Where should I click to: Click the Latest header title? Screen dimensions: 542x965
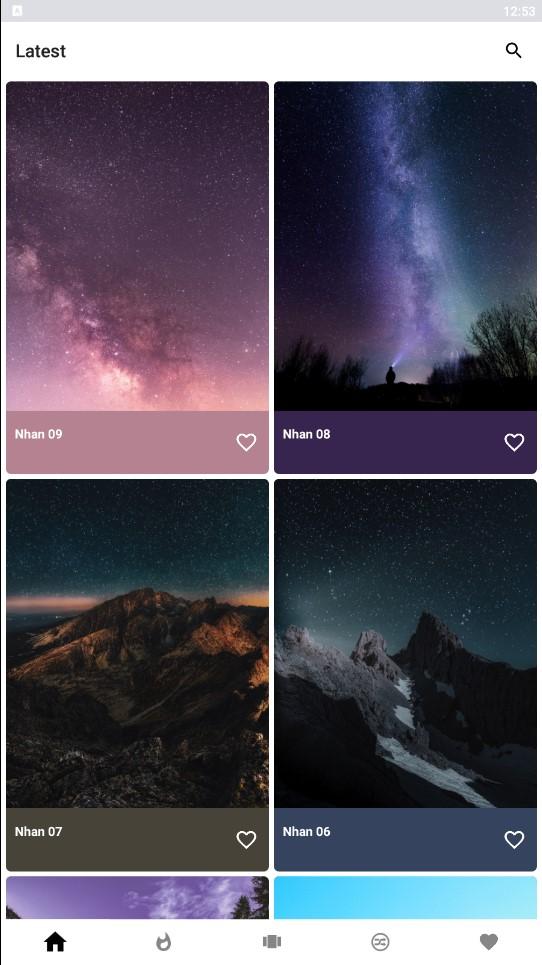(41, 51)
